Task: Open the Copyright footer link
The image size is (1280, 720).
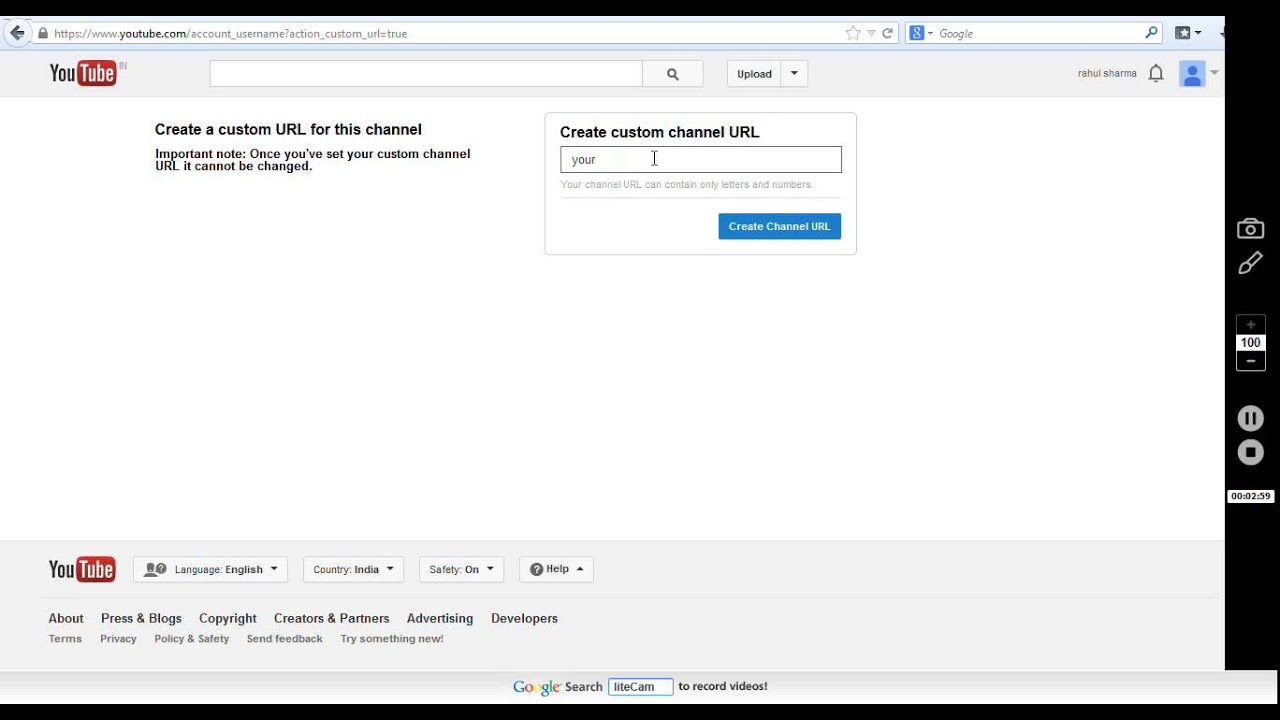Action: (x=228, y=618)
